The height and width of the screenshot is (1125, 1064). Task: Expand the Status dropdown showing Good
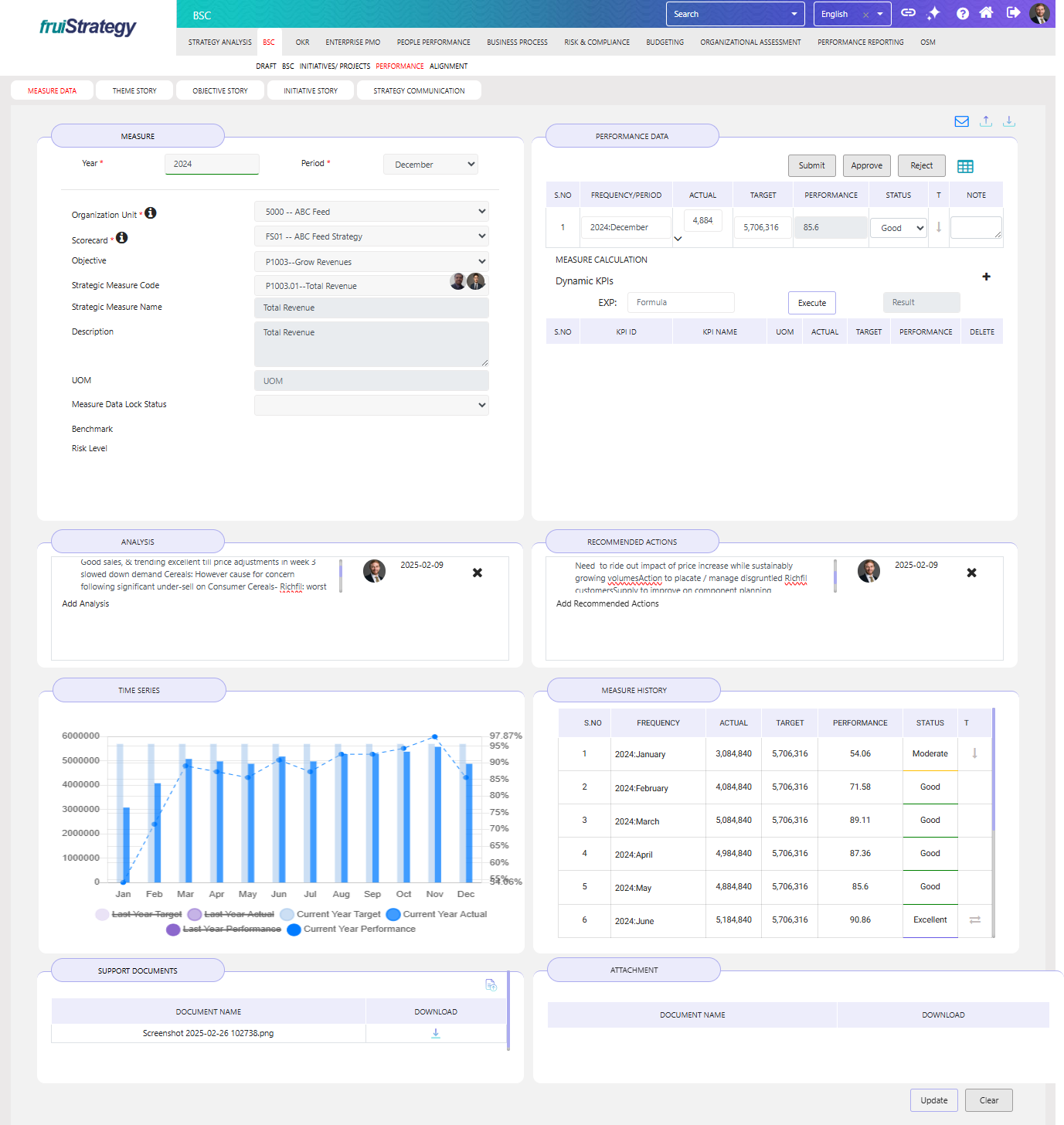click(898, 228)
